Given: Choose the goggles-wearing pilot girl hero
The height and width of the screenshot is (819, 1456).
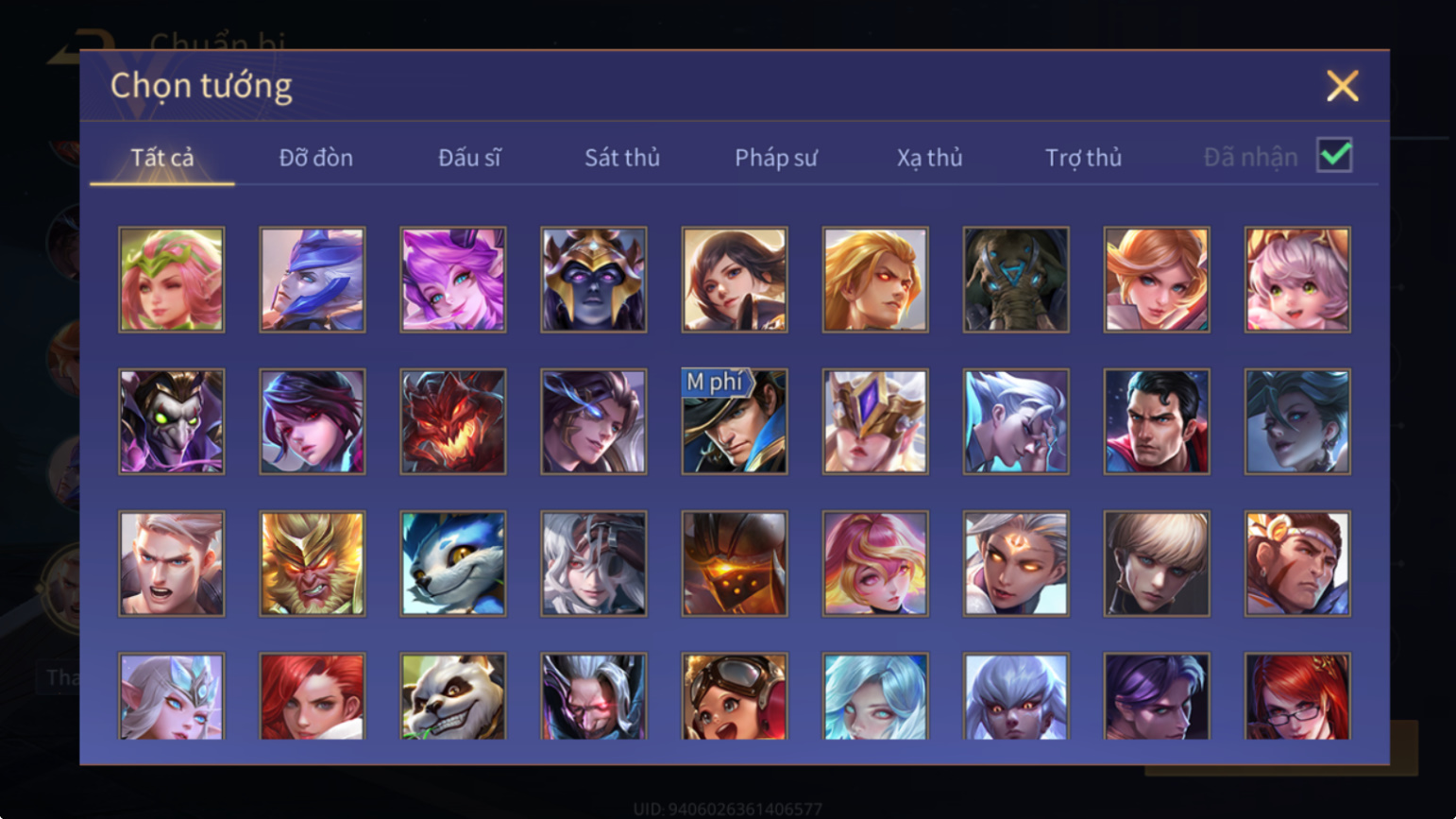Looking at the screenshot, I should click(735, 696).
